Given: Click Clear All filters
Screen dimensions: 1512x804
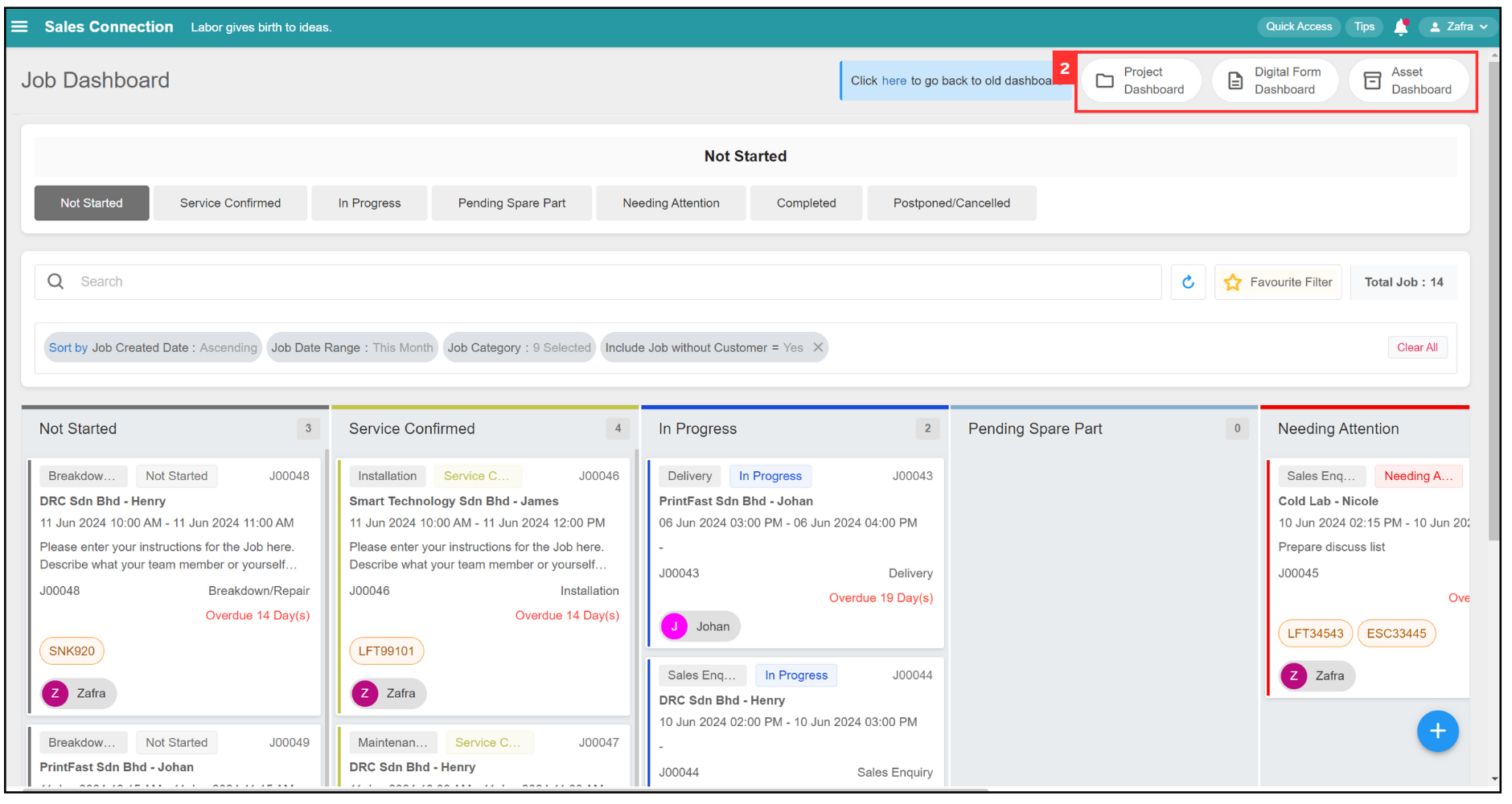Looking at the screenshot, I should (x=1417, y=347).
